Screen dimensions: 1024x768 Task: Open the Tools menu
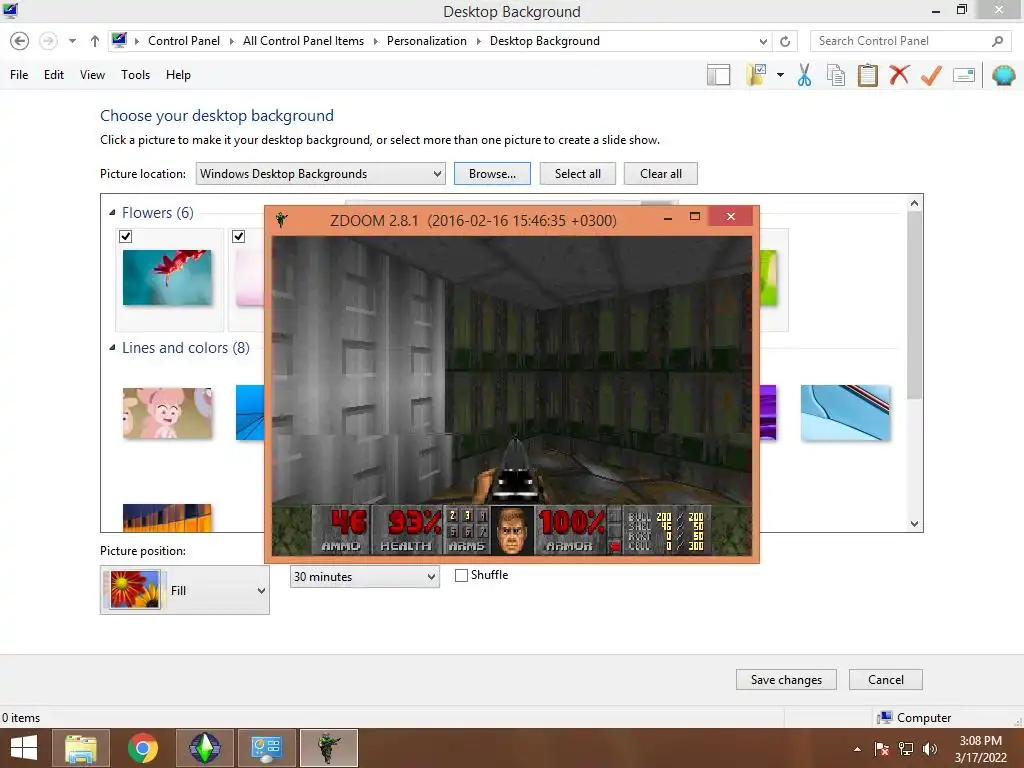(x=135, y=75)
